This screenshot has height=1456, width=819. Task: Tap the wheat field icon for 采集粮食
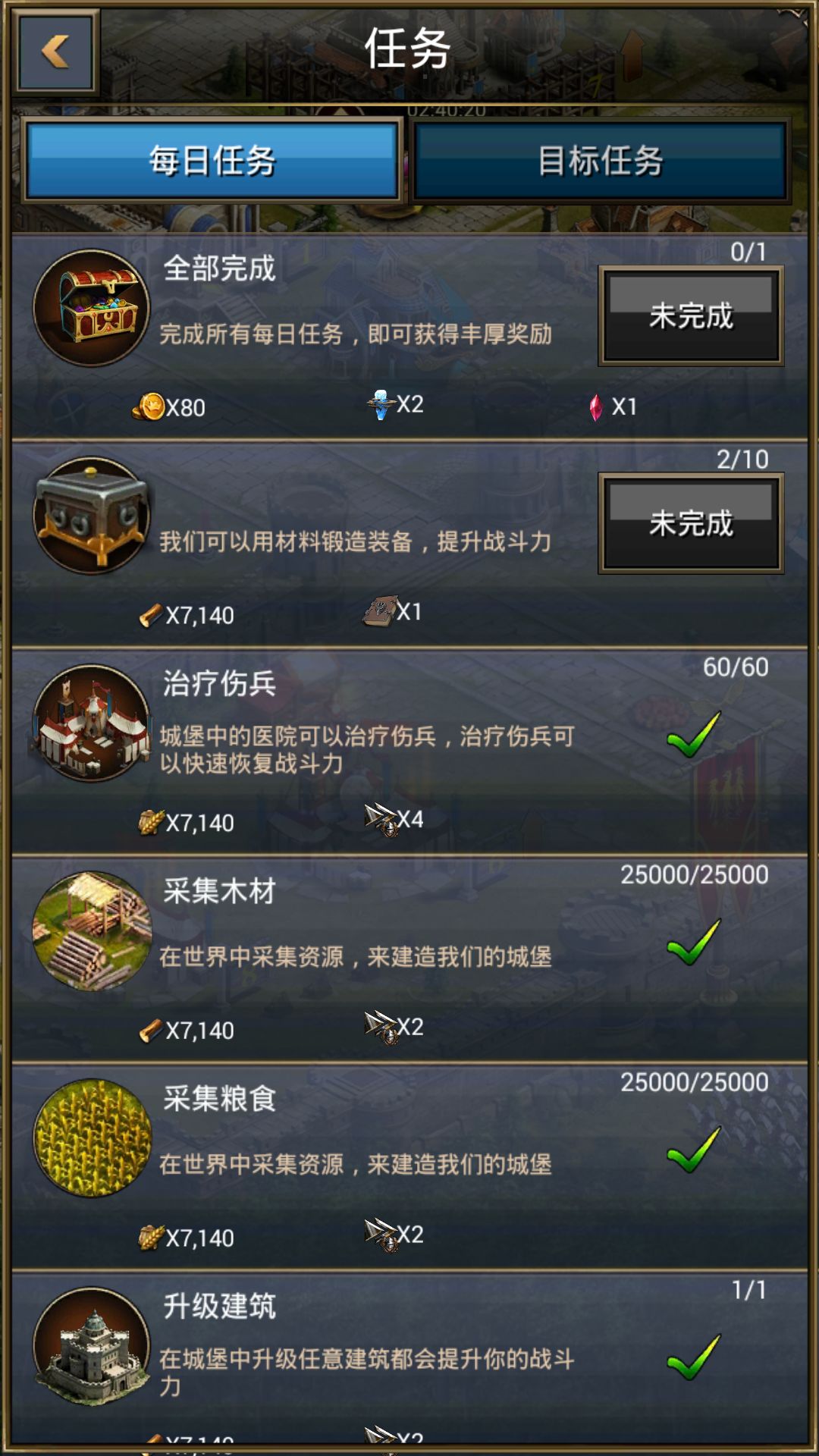click(x=91, y=1139)
